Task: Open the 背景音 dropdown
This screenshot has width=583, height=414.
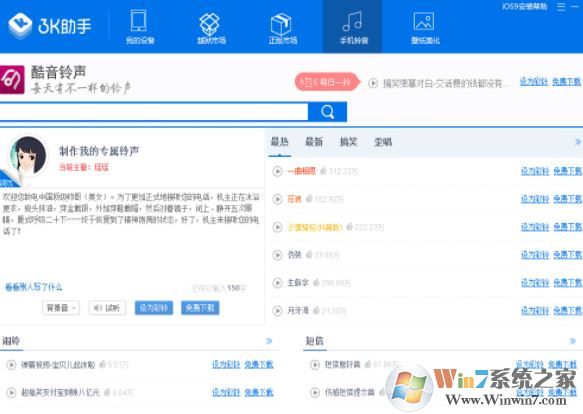Action: 61,308
